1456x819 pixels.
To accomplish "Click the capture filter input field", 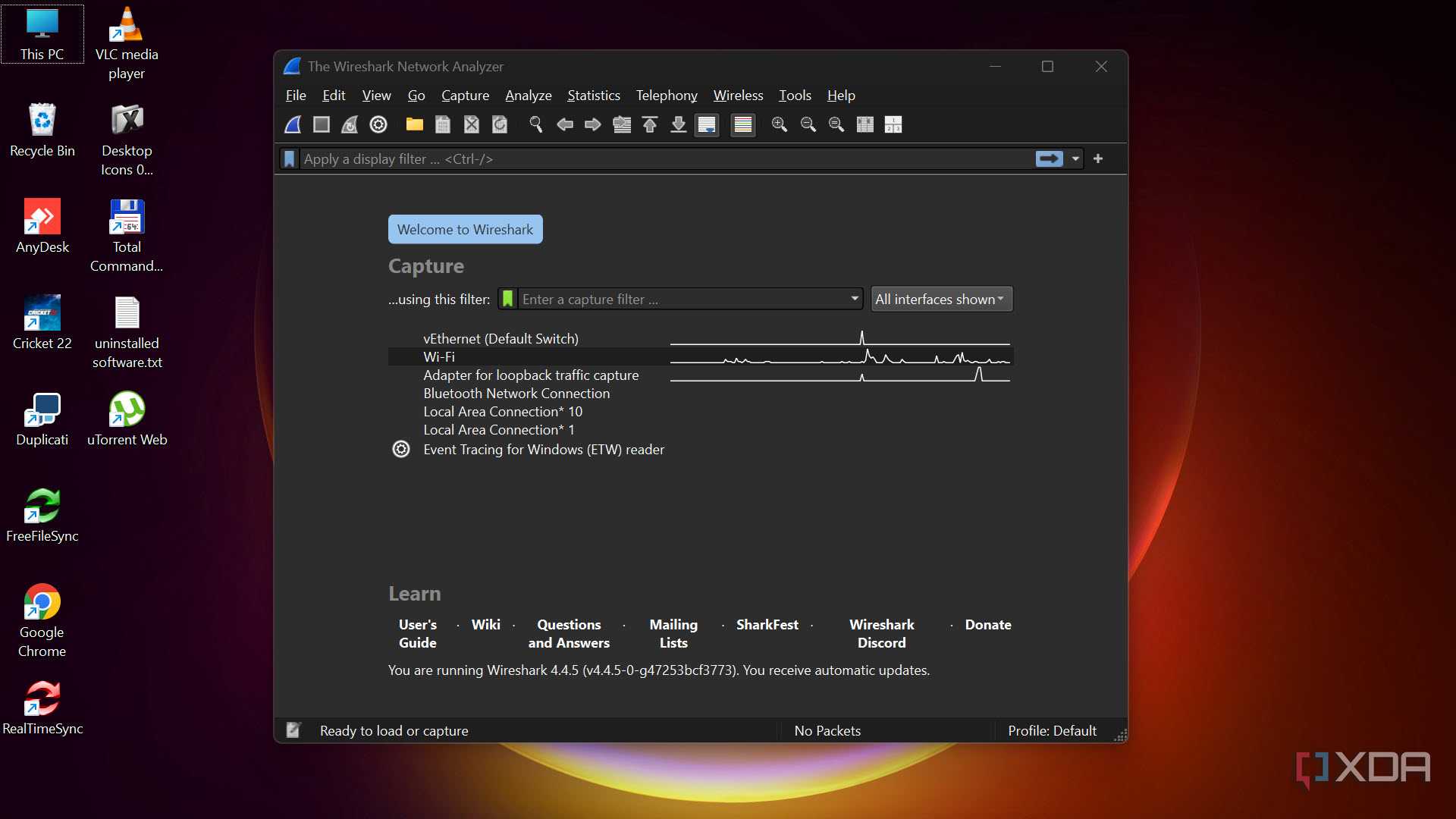I will point(682,299).
